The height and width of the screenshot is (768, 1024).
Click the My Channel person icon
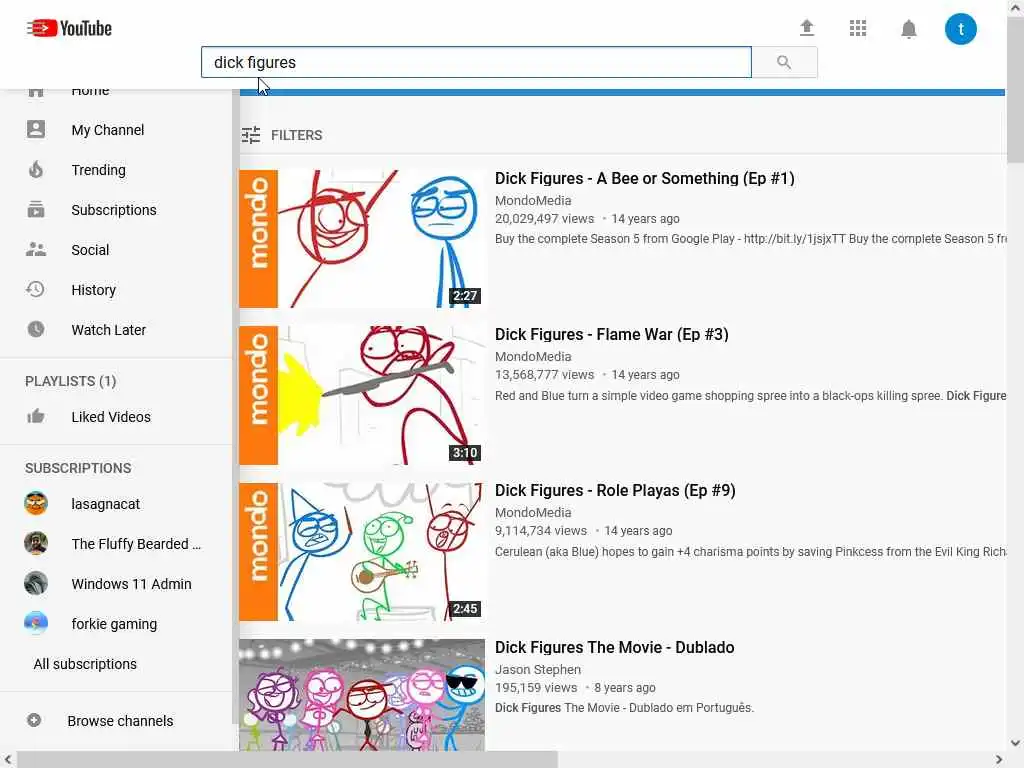pyautogui.click(x=36, y=129)
